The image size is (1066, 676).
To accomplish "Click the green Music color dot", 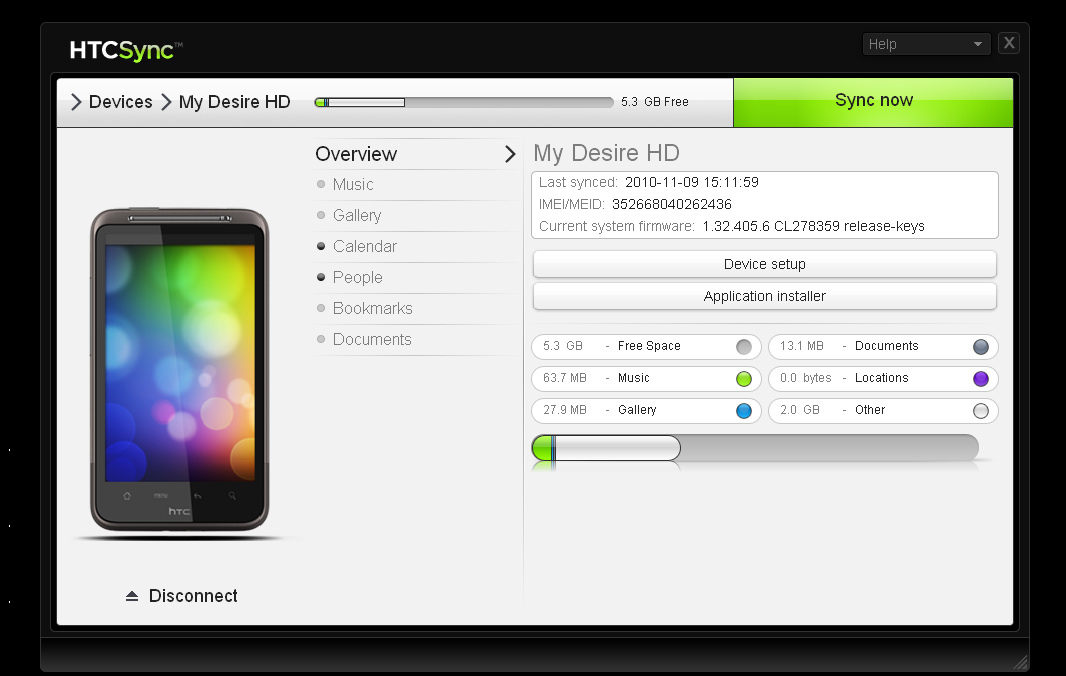I will 743,379.
